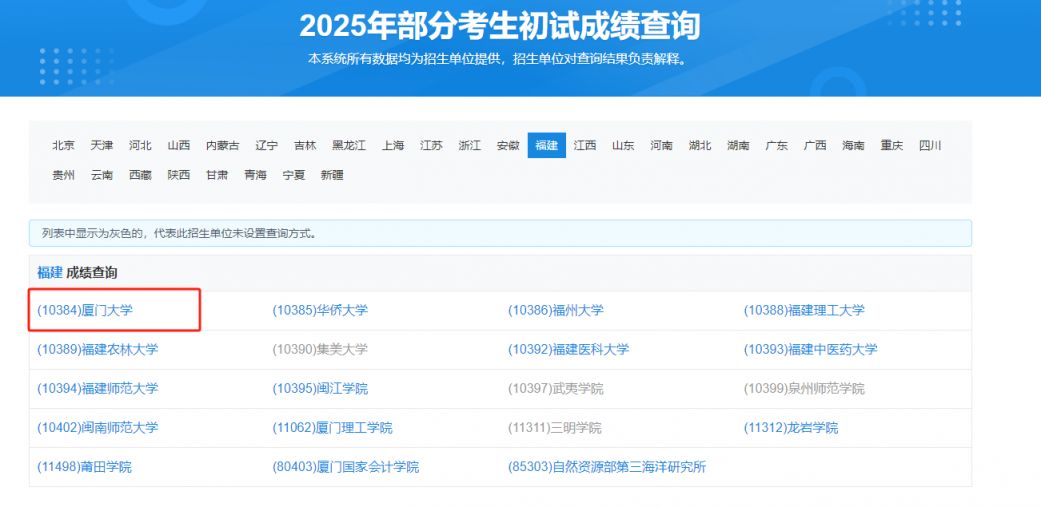The image size is (1041, 507).
Task: Select 安徽 province tab
Action: pos(508,145)
